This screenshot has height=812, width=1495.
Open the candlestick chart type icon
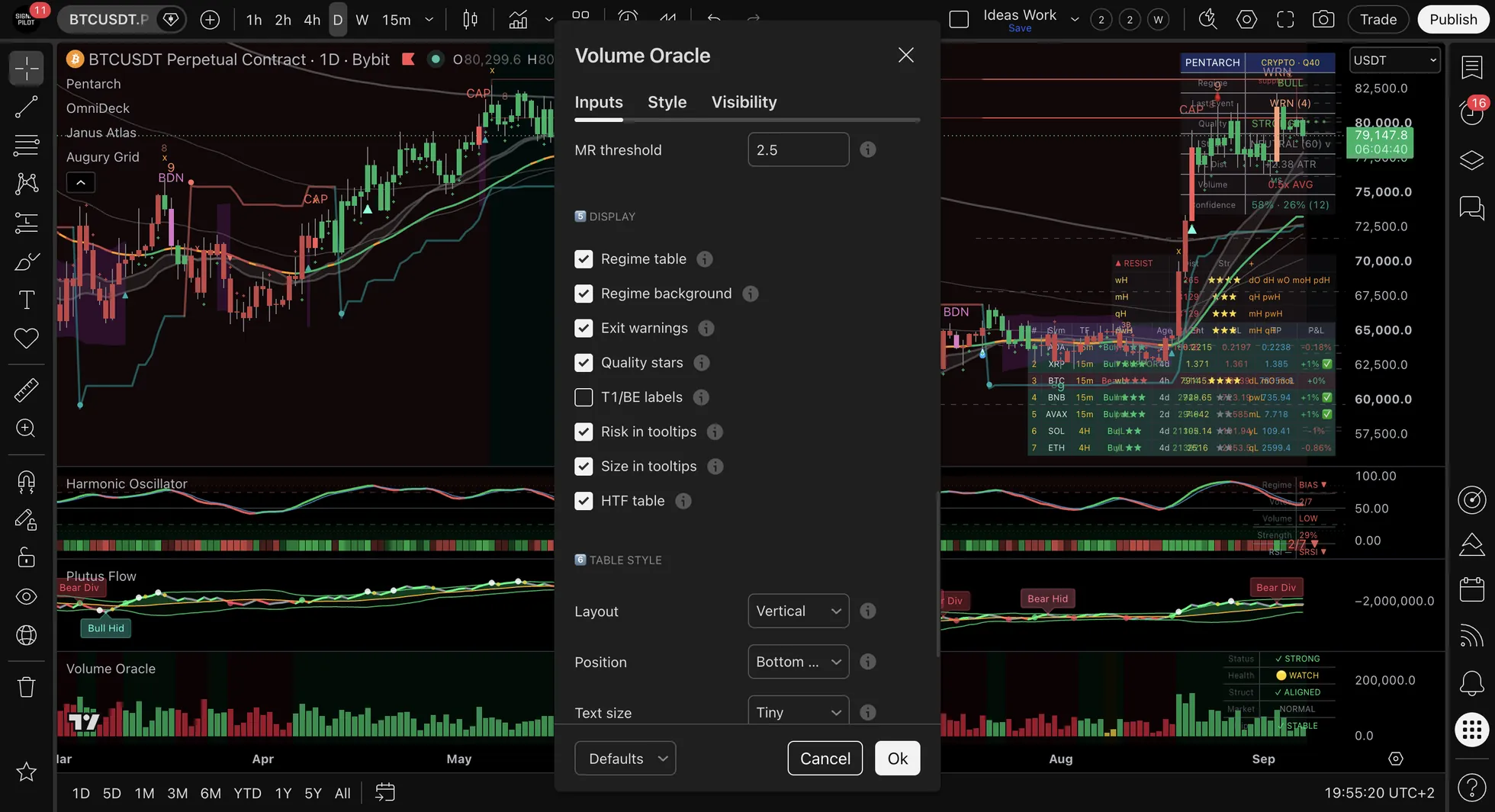click(x=471, y=19)
